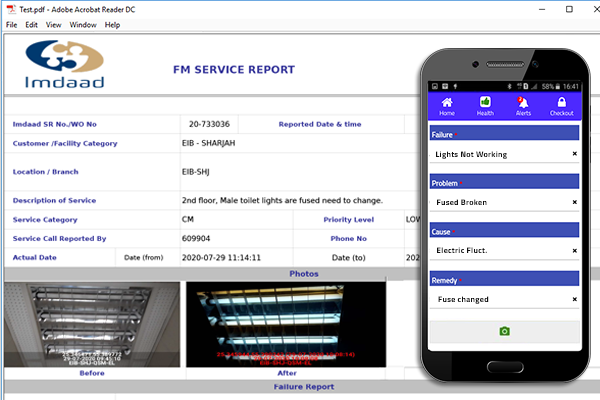Clear the Lights Not Working entry
Viewport: 600px width, 400px height.
[x=574, y=153]
